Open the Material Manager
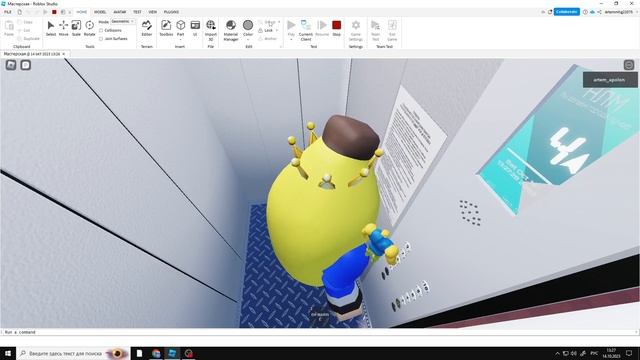640x360 pixels. (x=231, y=30)
